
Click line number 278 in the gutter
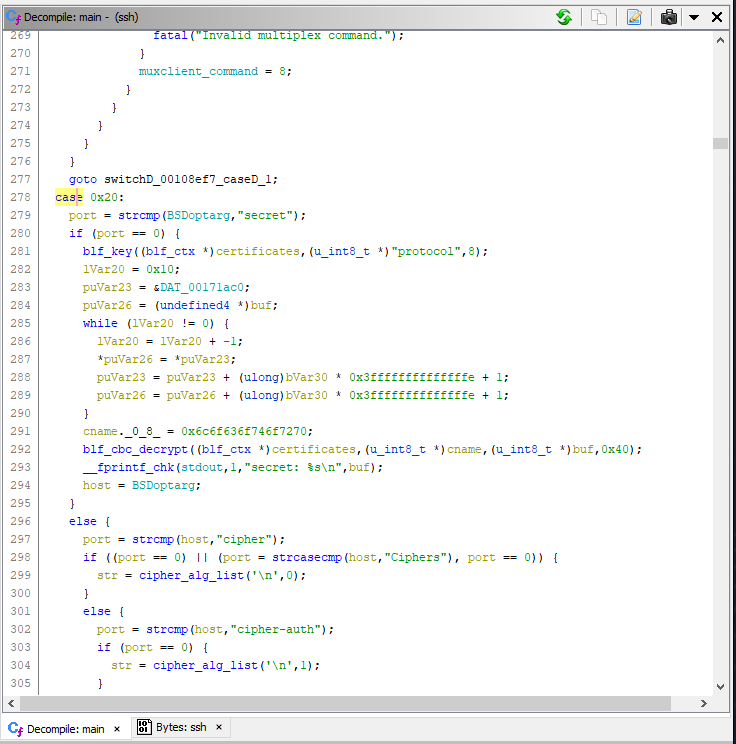pos(20,197)
